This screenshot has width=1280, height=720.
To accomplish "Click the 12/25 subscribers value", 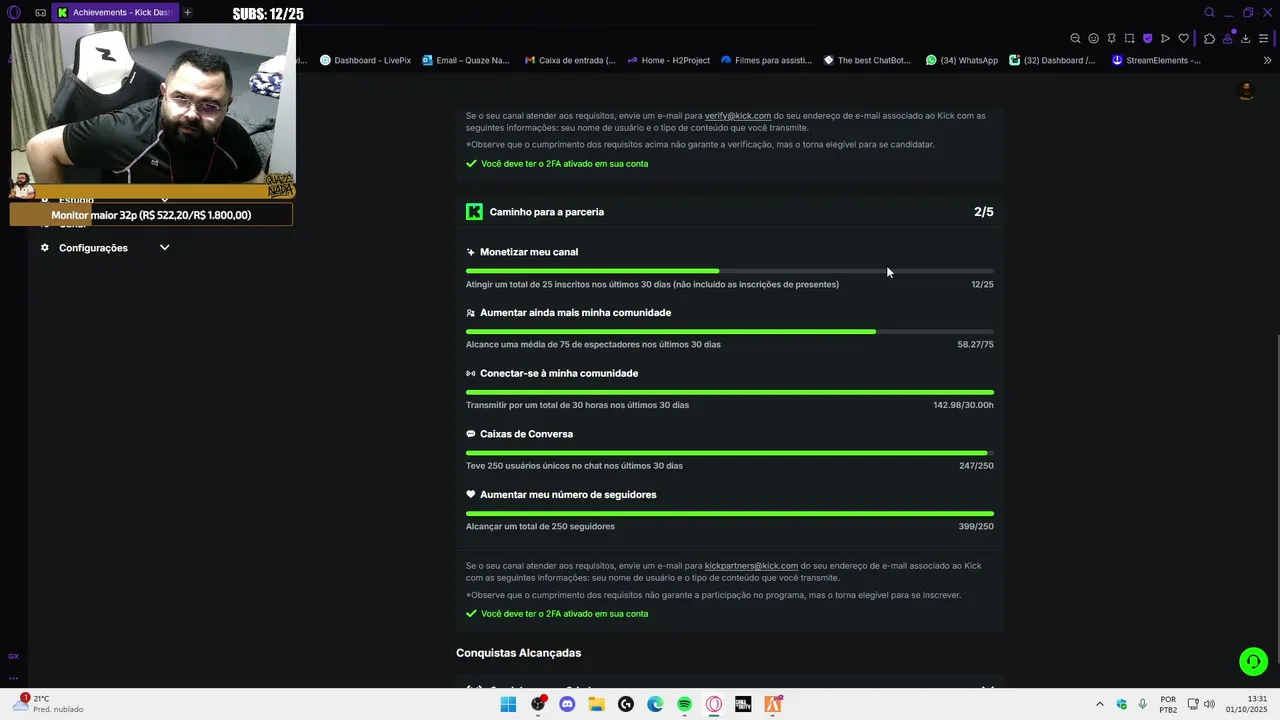I will pos(982,285).
